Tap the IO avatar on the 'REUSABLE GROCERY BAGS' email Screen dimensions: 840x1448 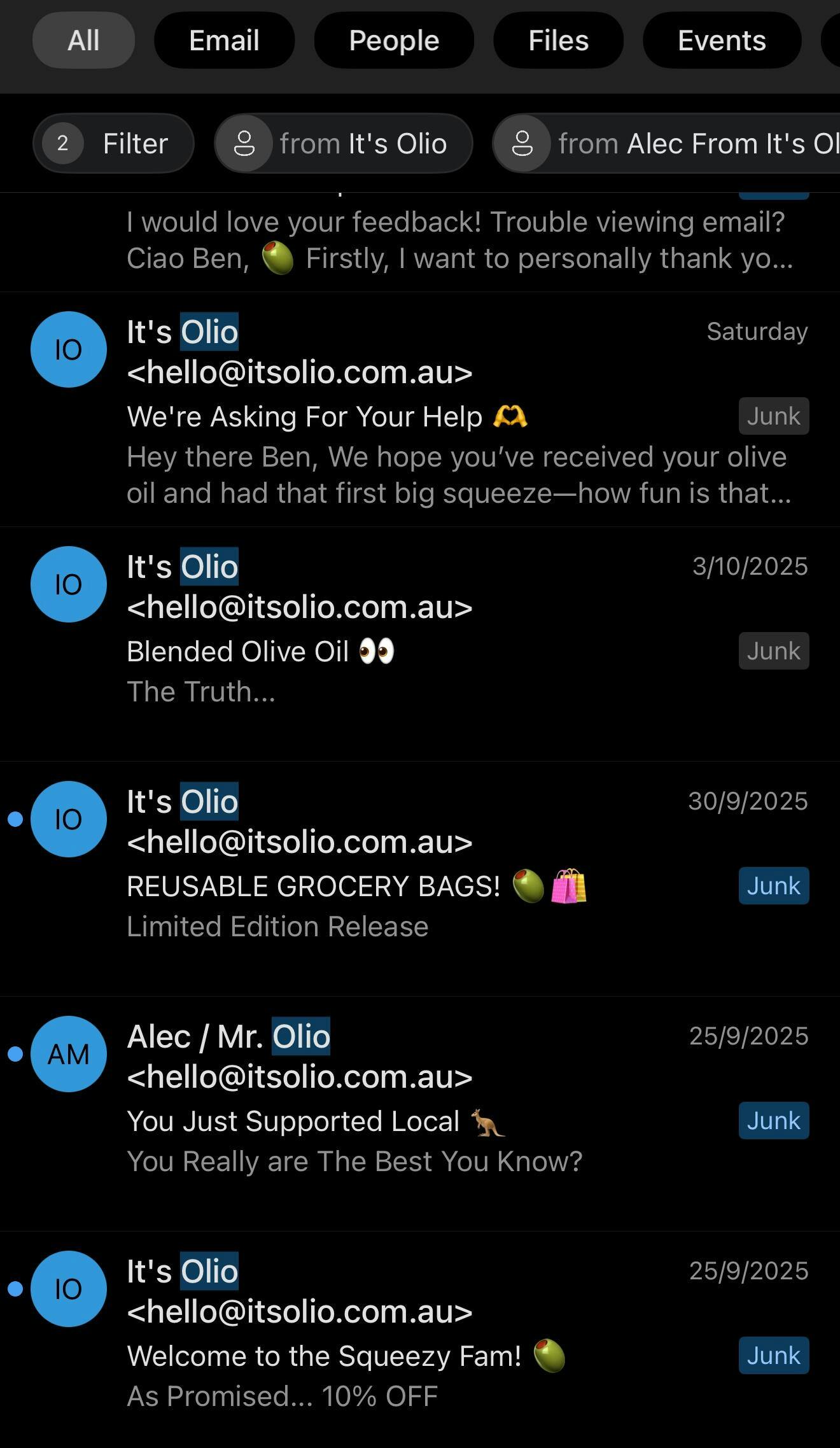pyautogui.click(x=69, y=819)
